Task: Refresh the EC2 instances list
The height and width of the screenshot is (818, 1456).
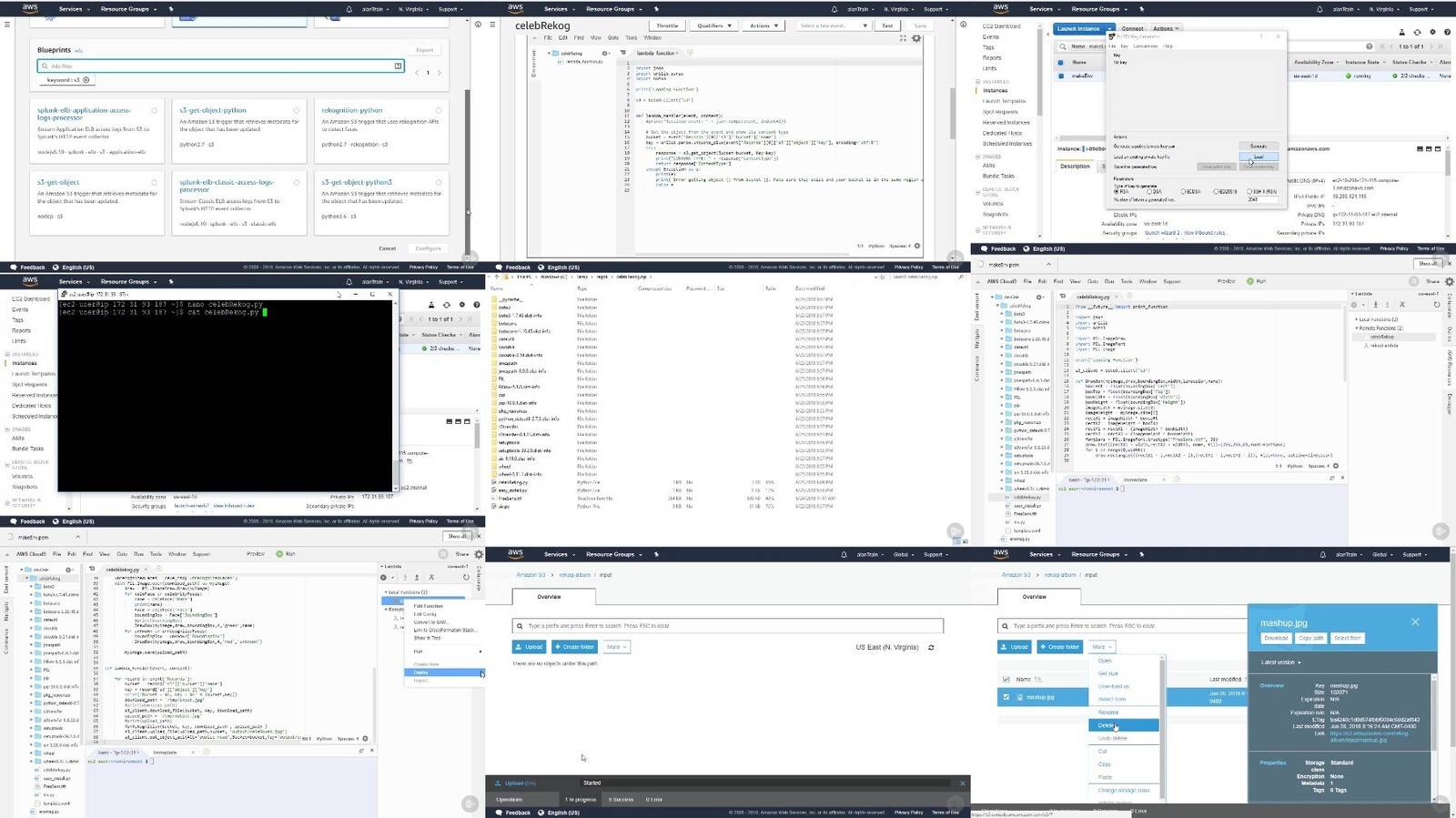Action: (x=1416, y=33)
